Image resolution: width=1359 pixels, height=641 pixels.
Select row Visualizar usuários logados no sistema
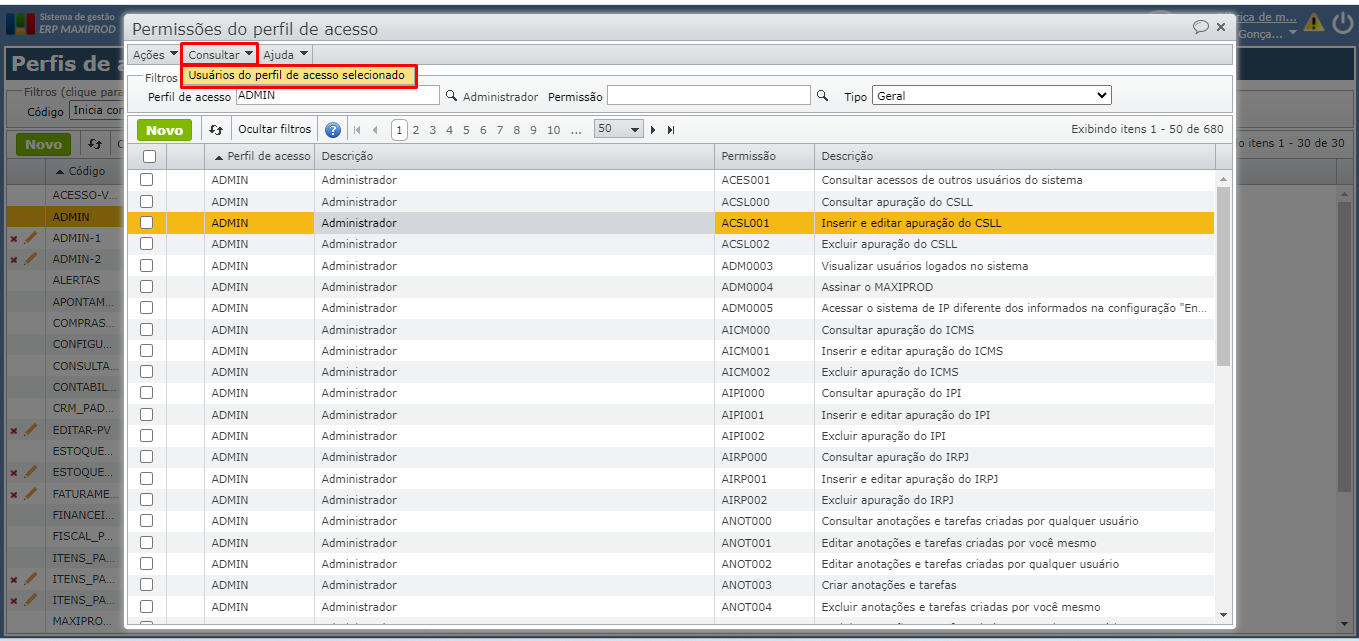coord(671,266)
